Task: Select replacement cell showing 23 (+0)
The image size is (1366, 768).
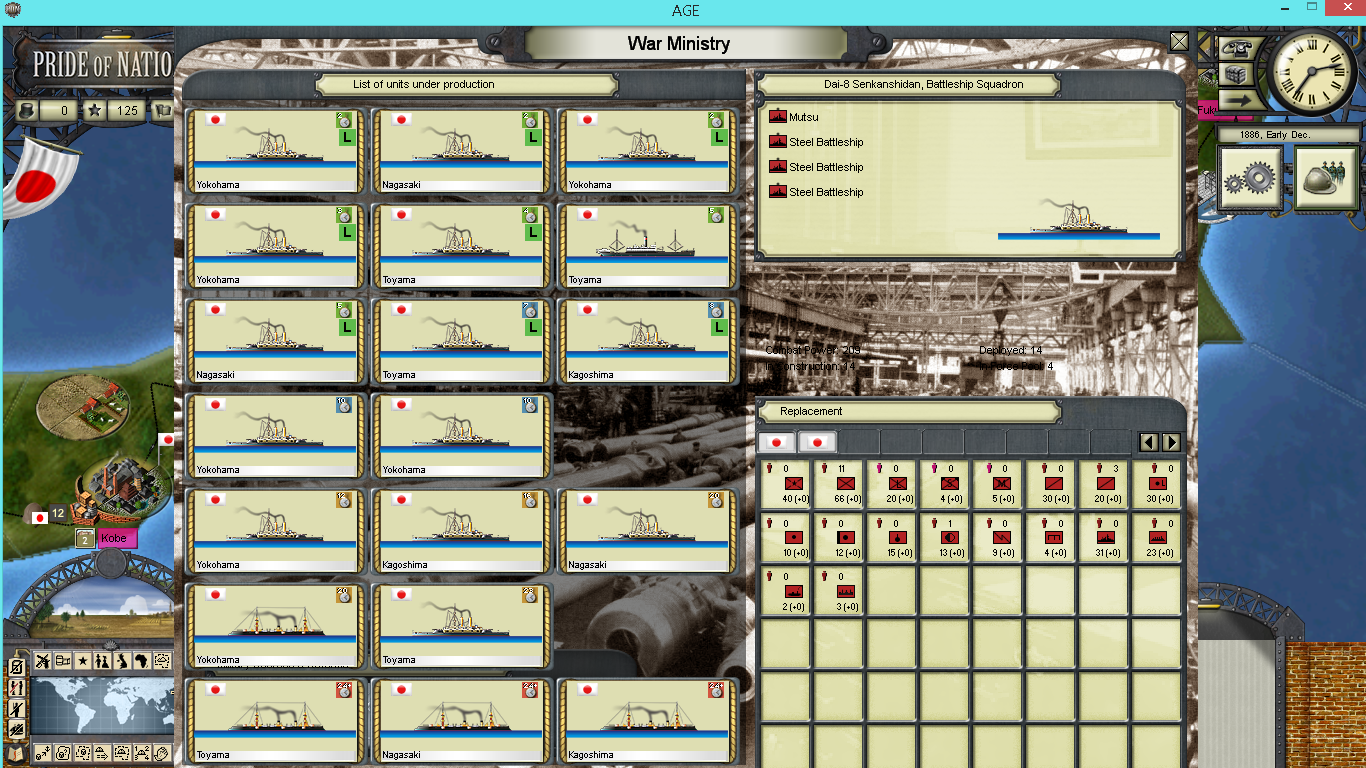Action: pos(1159,538)
